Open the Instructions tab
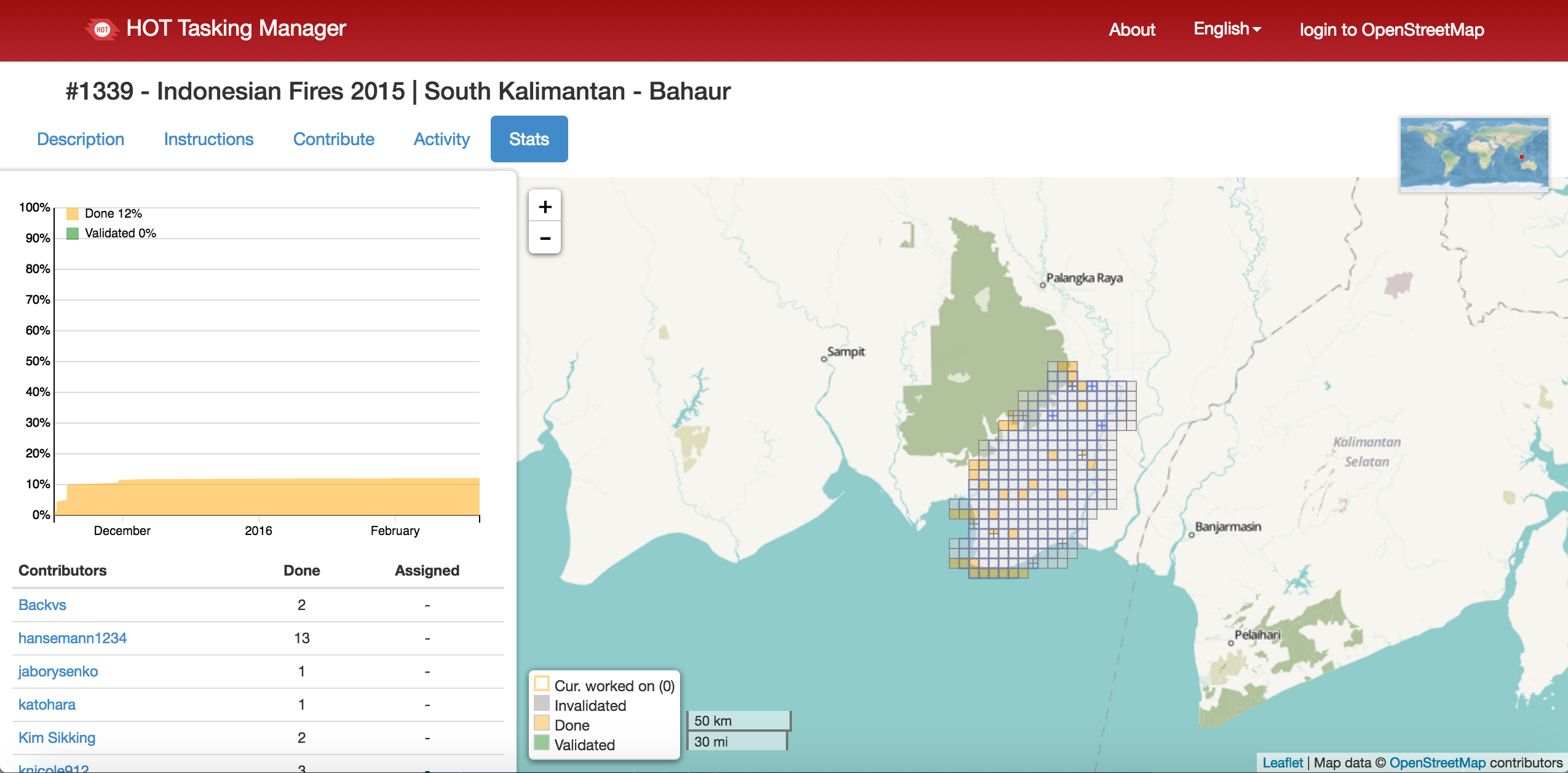This screenshot has width=1568, height=773. click(208, 139)
